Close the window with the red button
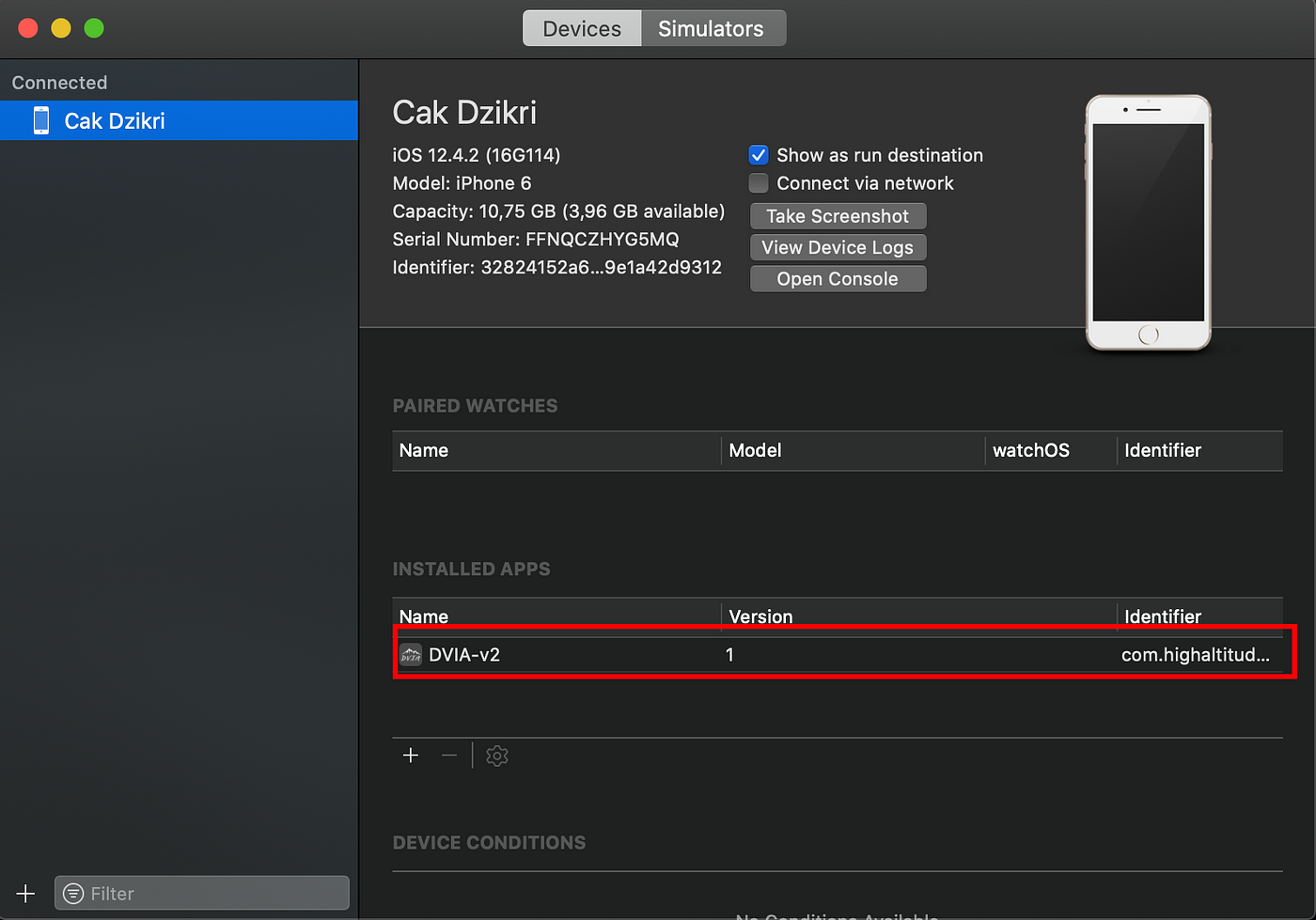 pos(28,28)
